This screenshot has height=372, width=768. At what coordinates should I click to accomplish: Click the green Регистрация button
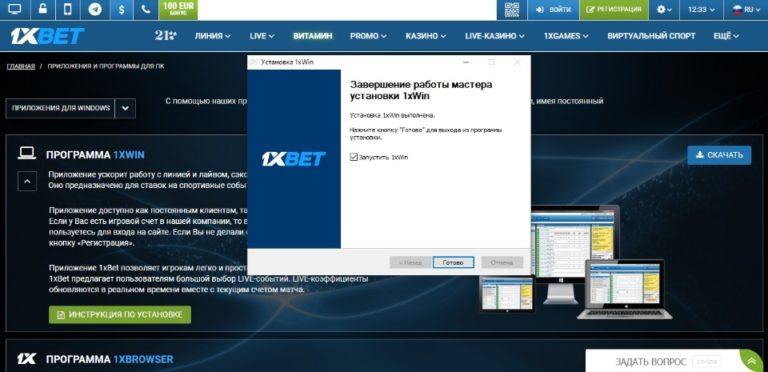614,9
